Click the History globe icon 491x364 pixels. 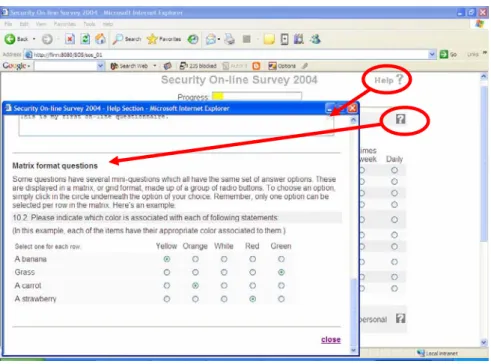[193, 39]
